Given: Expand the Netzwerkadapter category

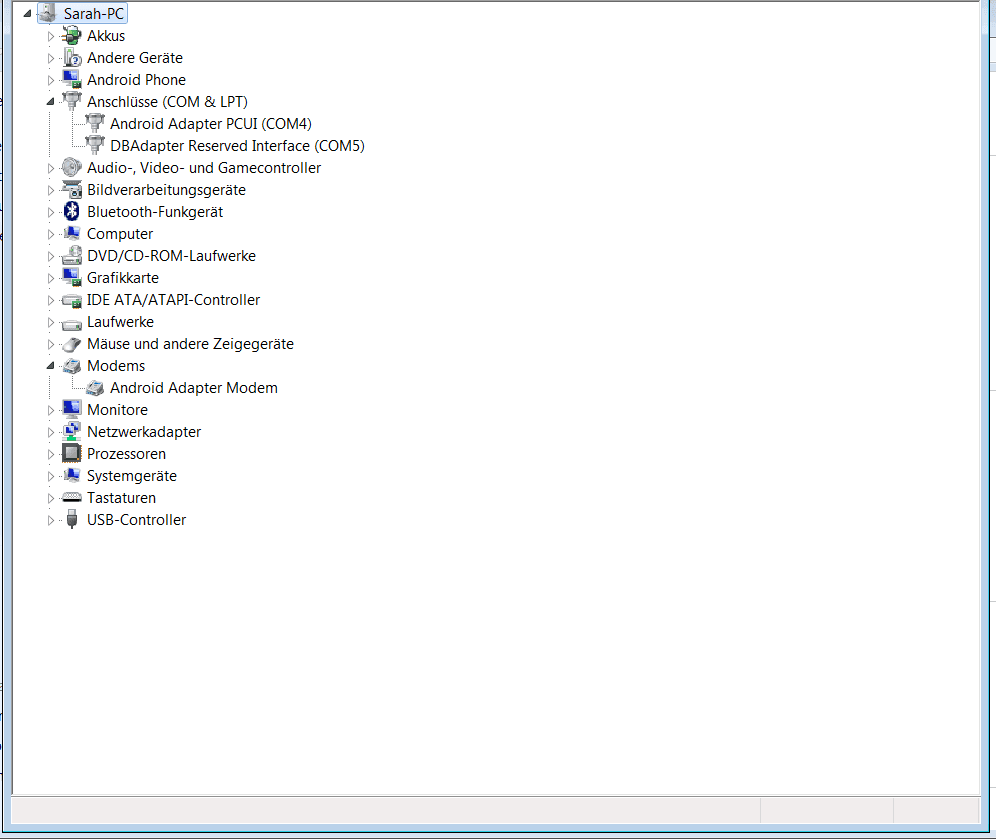Looking at the screenshot, I should 51,432.
